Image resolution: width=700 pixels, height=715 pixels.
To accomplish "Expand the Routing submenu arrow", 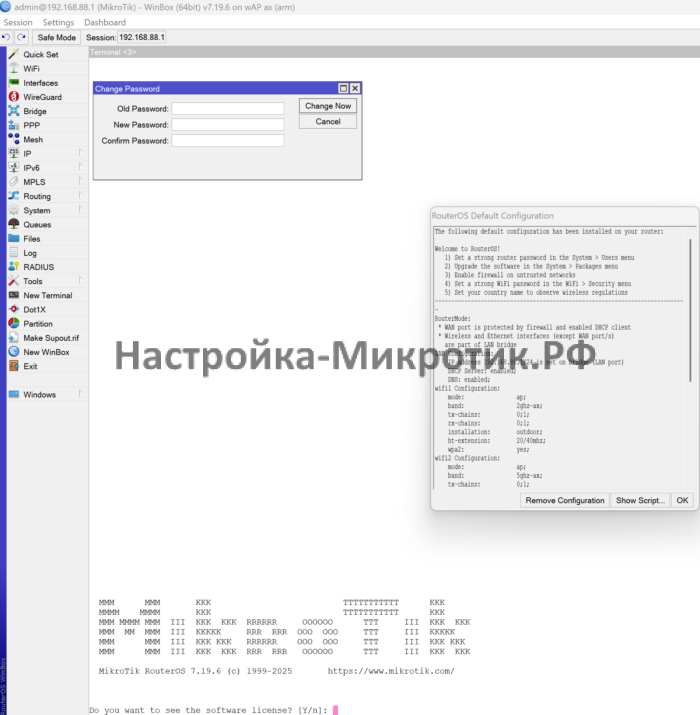I will 81,195.
